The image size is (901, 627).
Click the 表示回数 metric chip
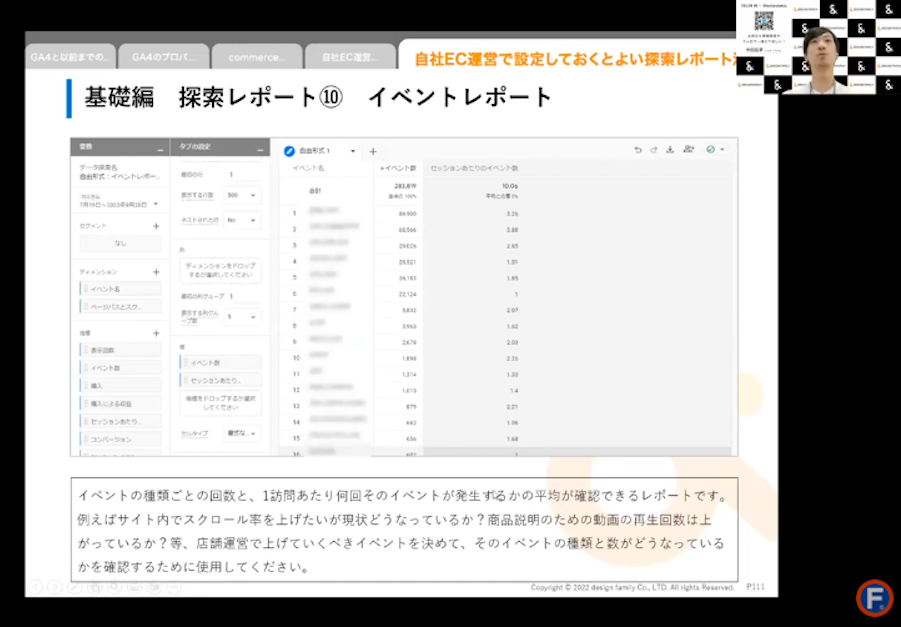pos(120,350)
